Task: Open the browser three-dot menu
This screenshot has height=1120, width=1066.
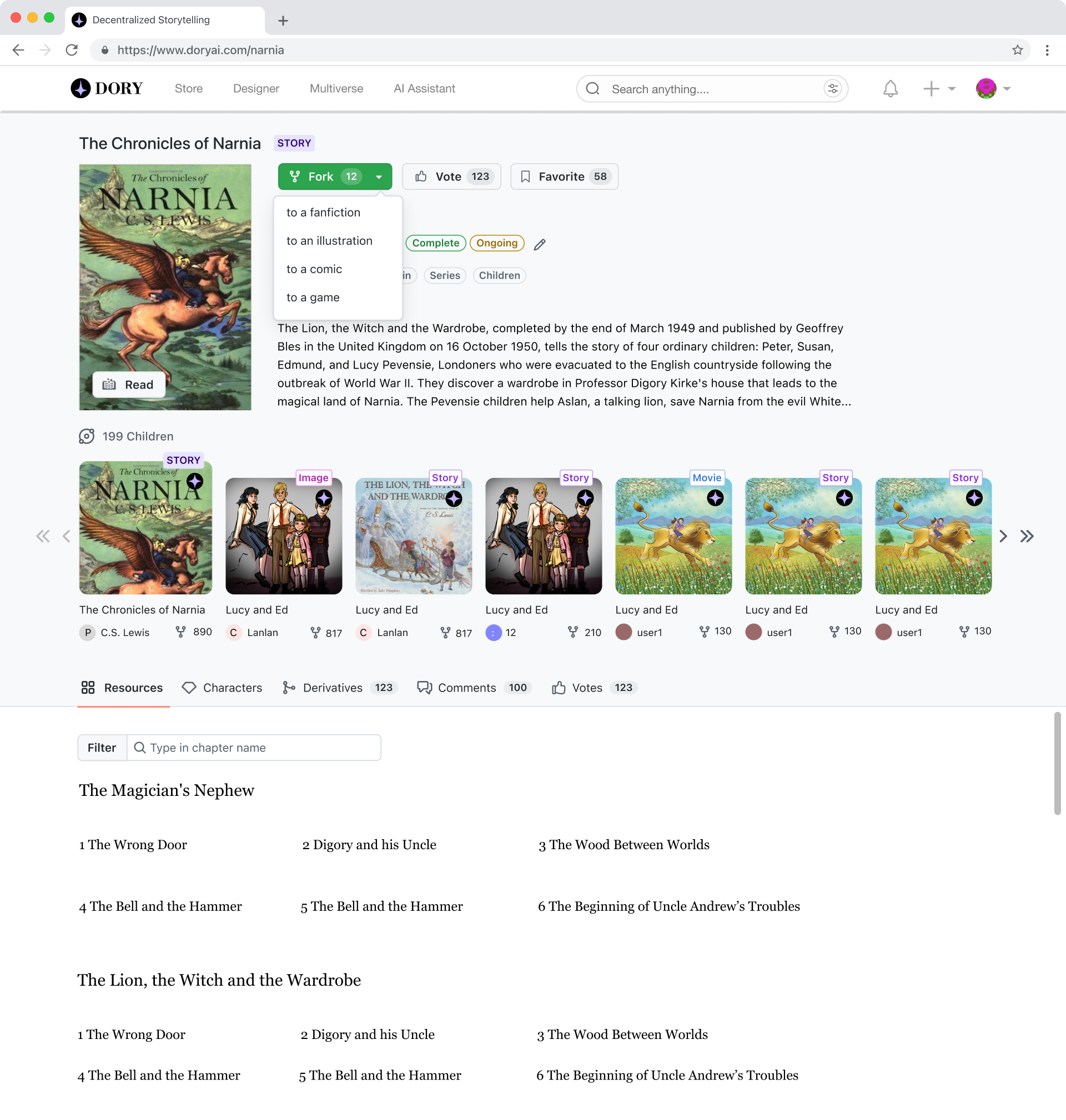Action: pos(1047,50)
